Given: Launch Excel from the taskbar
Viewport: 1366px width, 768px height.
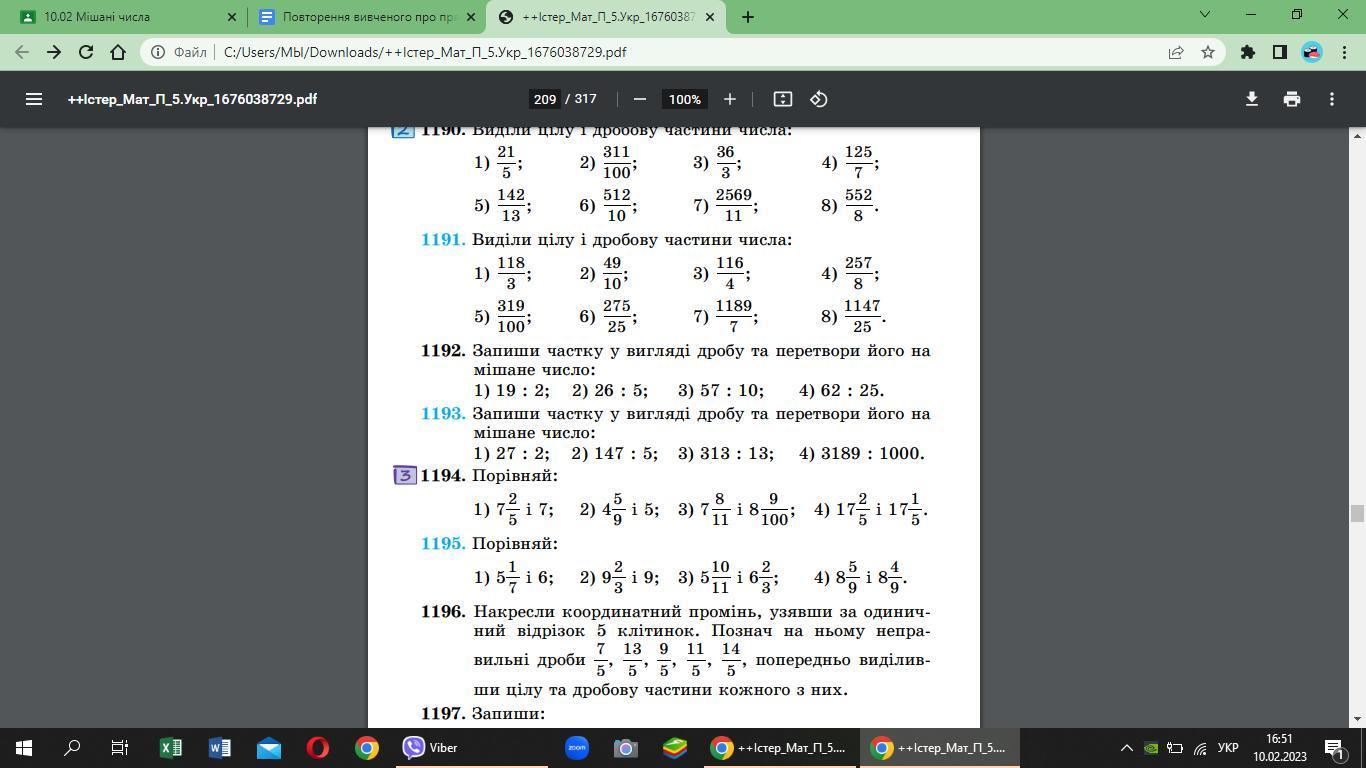Looking at the screenshot, I should click(171, 747).
